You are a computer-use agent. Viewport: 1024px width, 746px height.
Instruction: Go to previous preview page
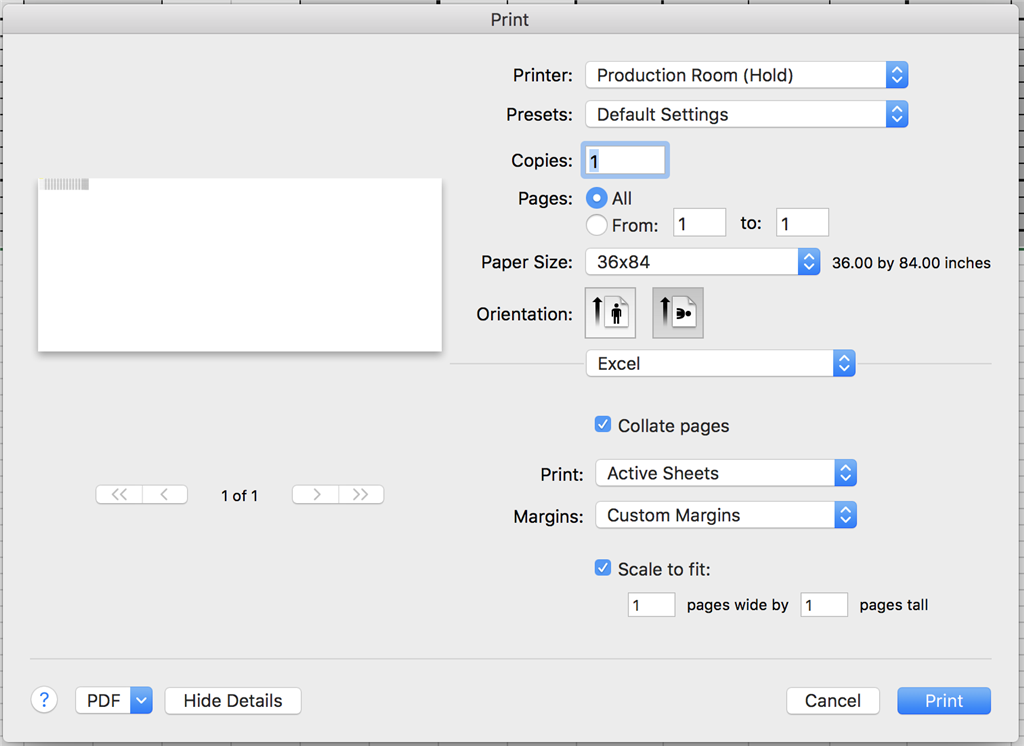165,495
